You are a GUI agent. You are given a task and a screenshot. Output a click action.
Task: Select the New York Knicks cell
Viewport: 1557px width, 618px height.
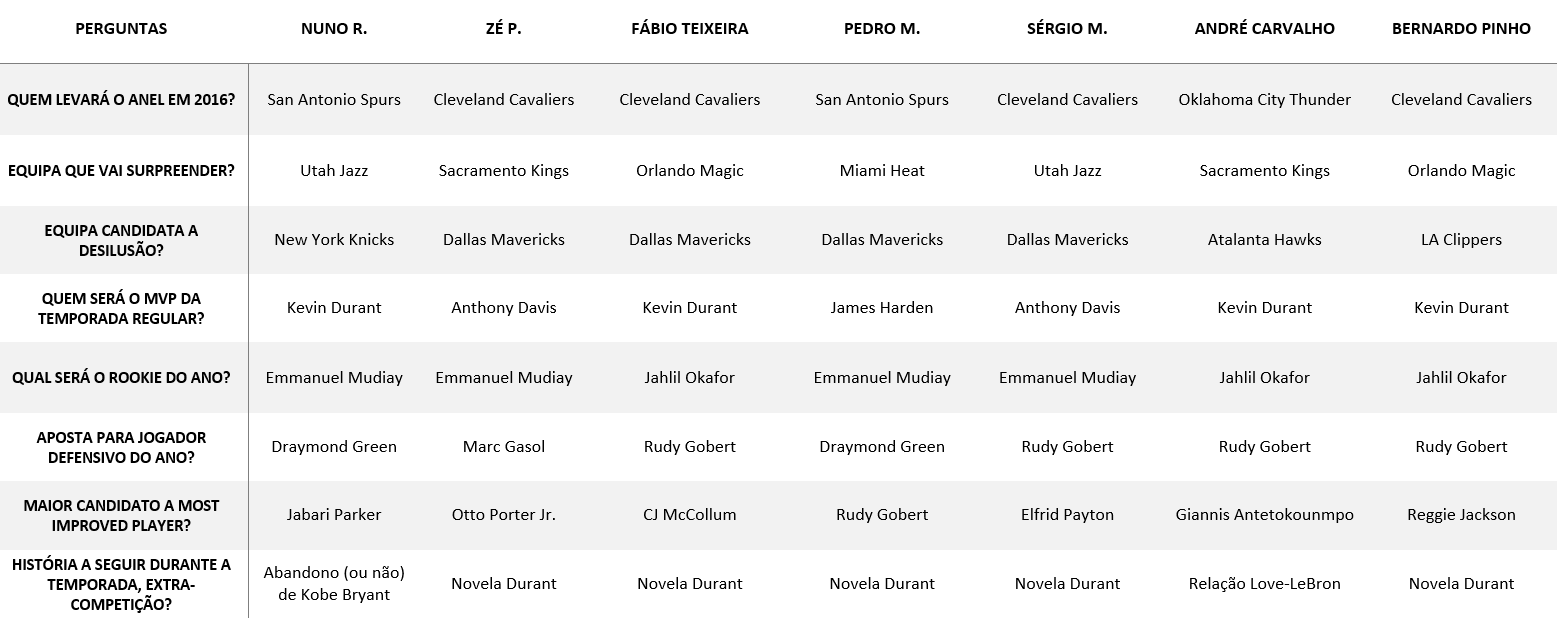pyautogui.click(x=334, y=240)
